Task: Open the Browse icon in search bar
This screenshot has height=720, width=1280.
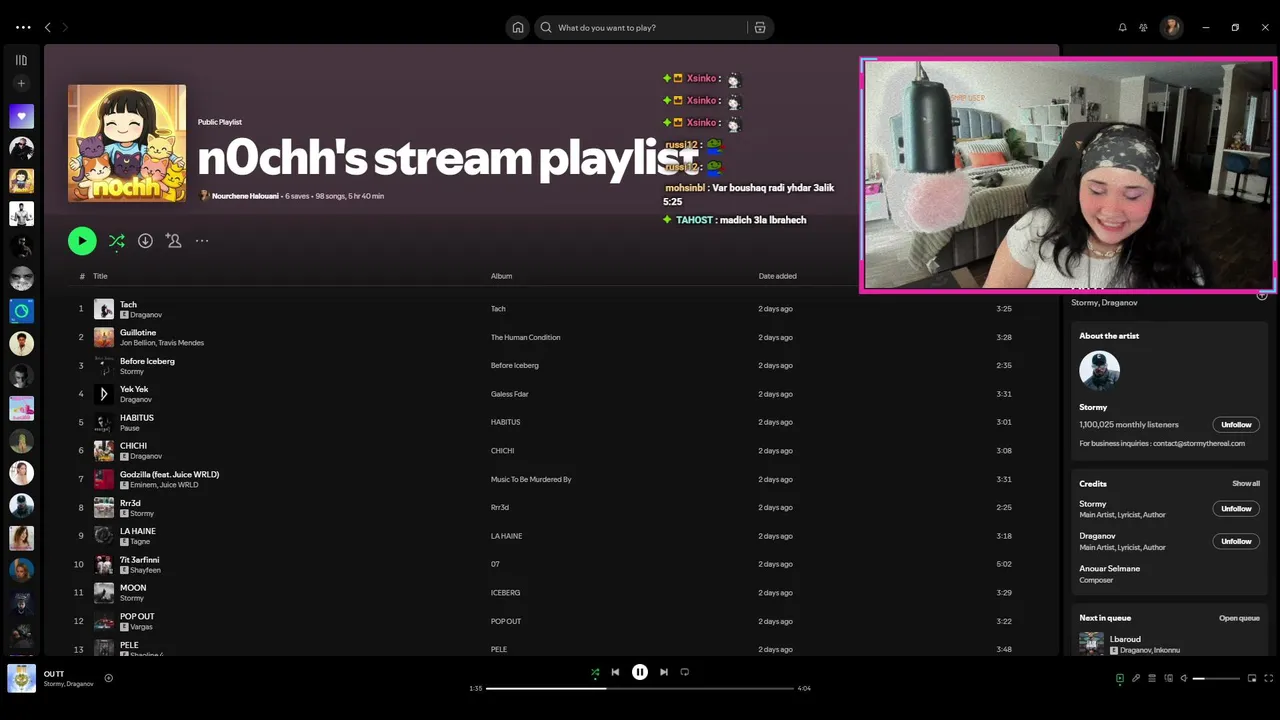Action: 760,28
